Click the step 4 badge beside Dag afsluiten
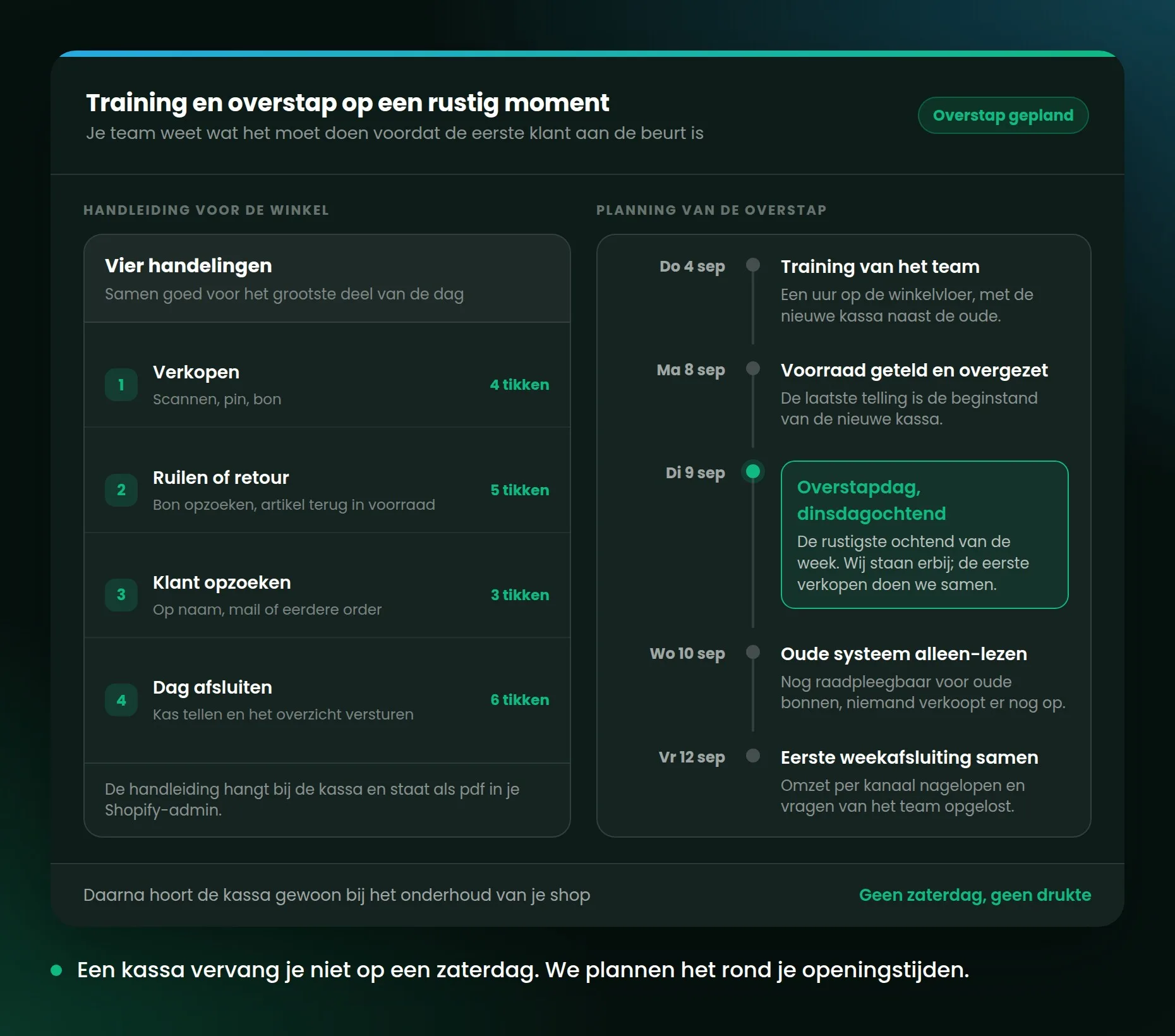Viewport: 1175px width, 1036px height. [x=121, y=700]
